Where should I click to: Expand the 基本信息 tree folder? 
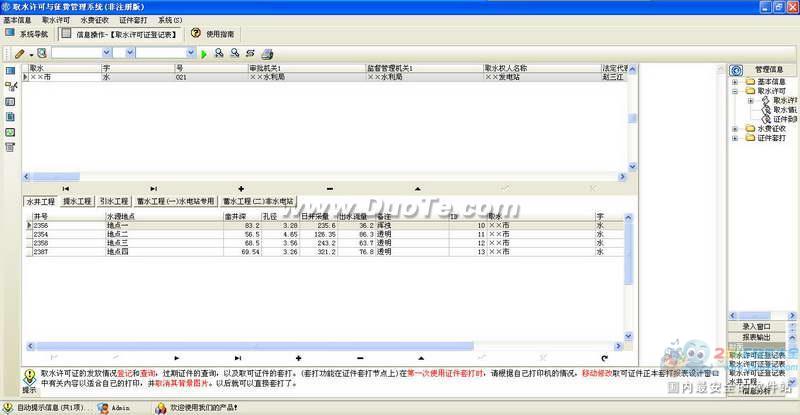pos(735,82)
